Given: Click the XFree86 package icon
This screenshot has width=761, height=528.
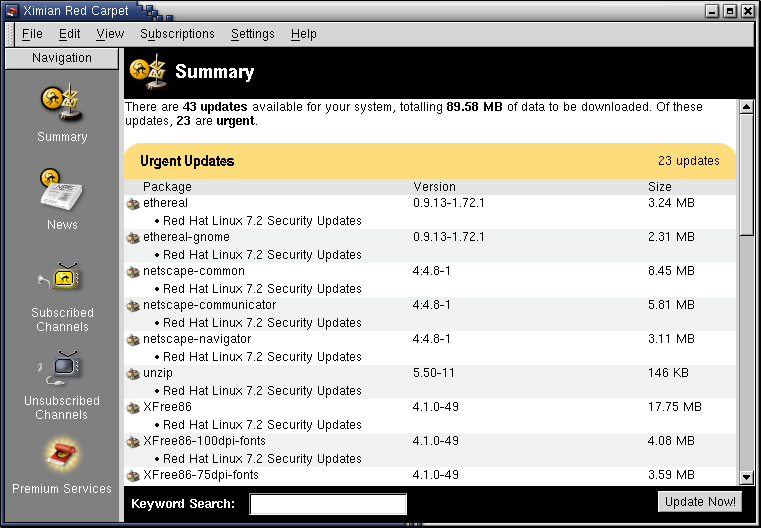Looking at the screenshot, I should point(132,408).
